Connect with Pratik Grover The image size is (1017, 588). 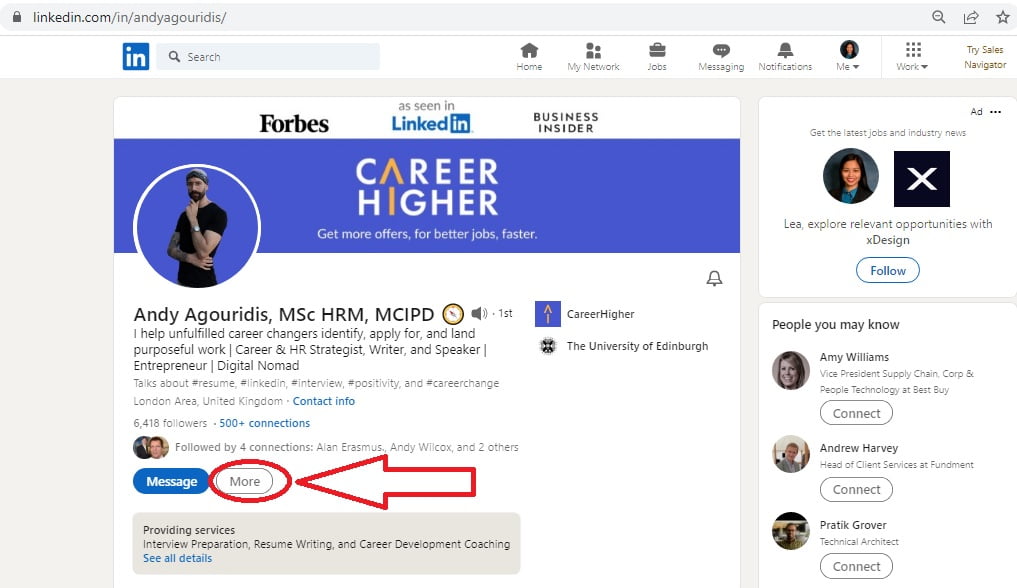coord(856,566)
